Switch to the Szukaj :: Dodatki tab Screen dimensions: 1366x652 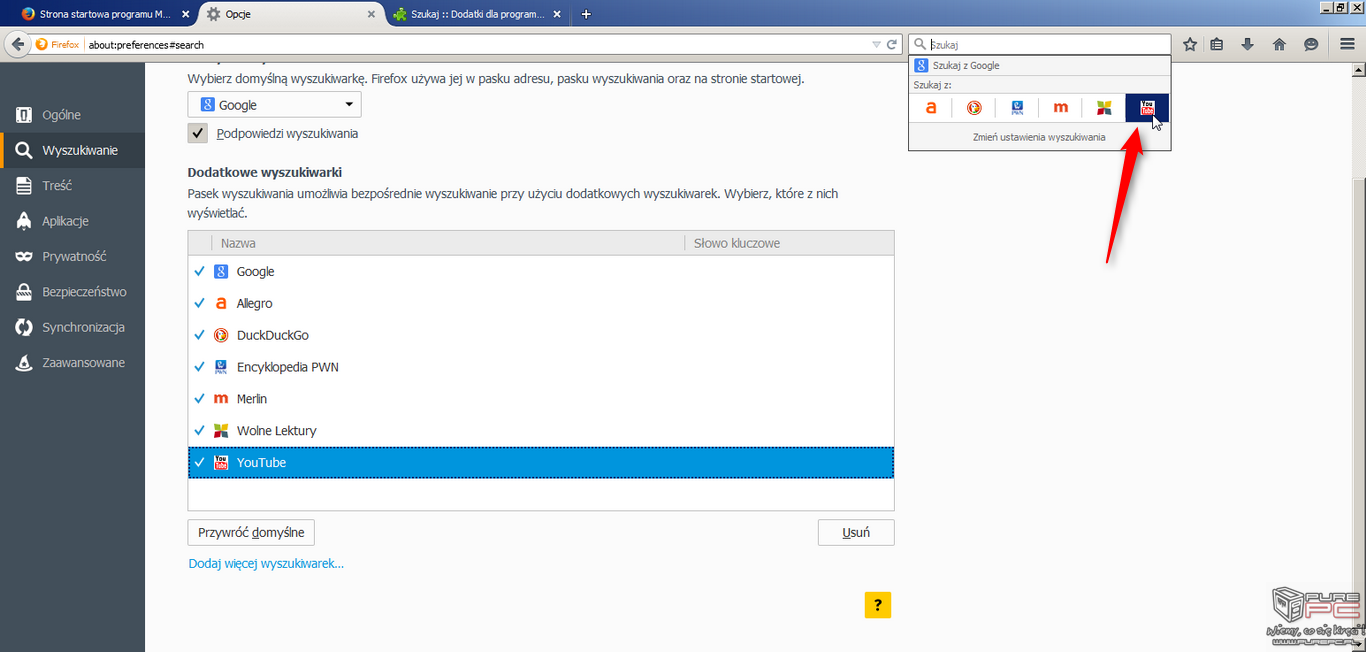pyautogui.click(x=478, y=14)
